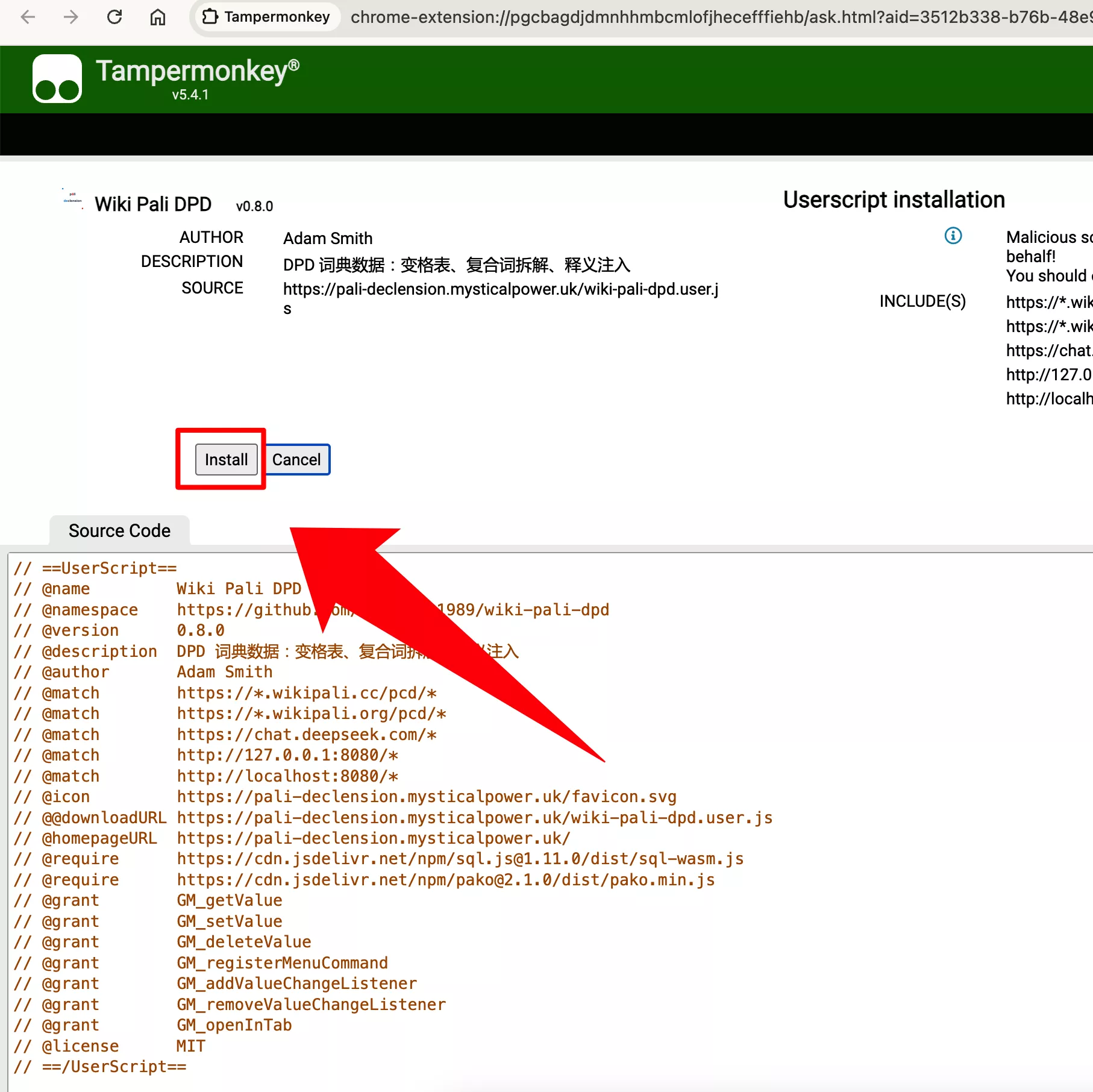Click the v5.4.1 version label
Image resolution: width=1093 pixels, height=1092 pixels.
click(x=190, y=95)
